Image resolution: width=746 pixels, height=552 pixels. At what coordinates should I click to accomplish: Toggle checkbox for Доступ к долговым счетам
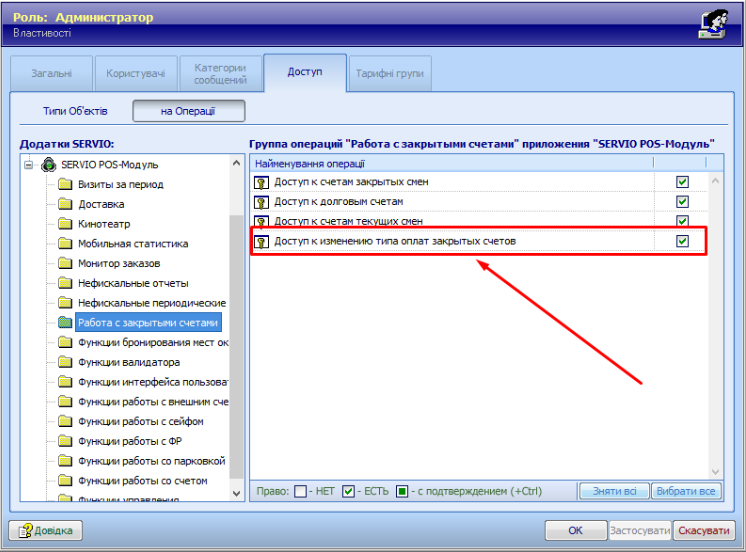[x=683, y=202]
